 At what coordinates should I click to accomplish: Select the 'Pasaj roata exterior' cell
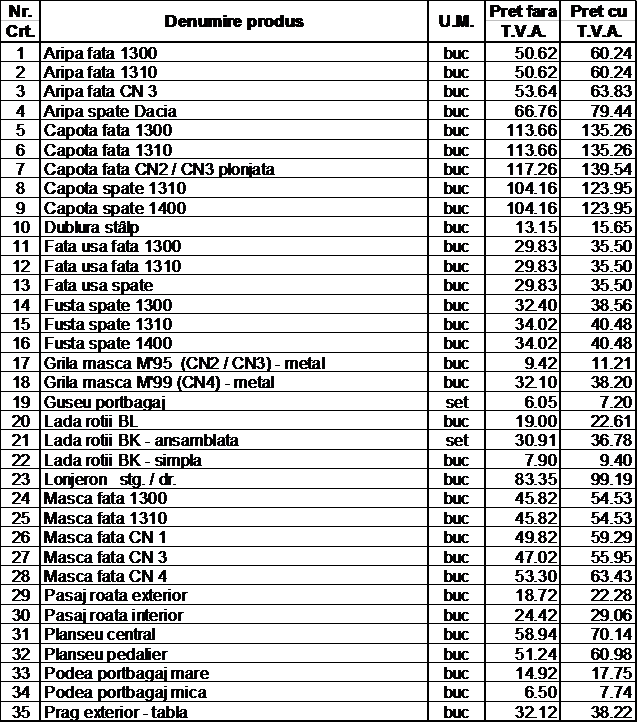(234, 595)
